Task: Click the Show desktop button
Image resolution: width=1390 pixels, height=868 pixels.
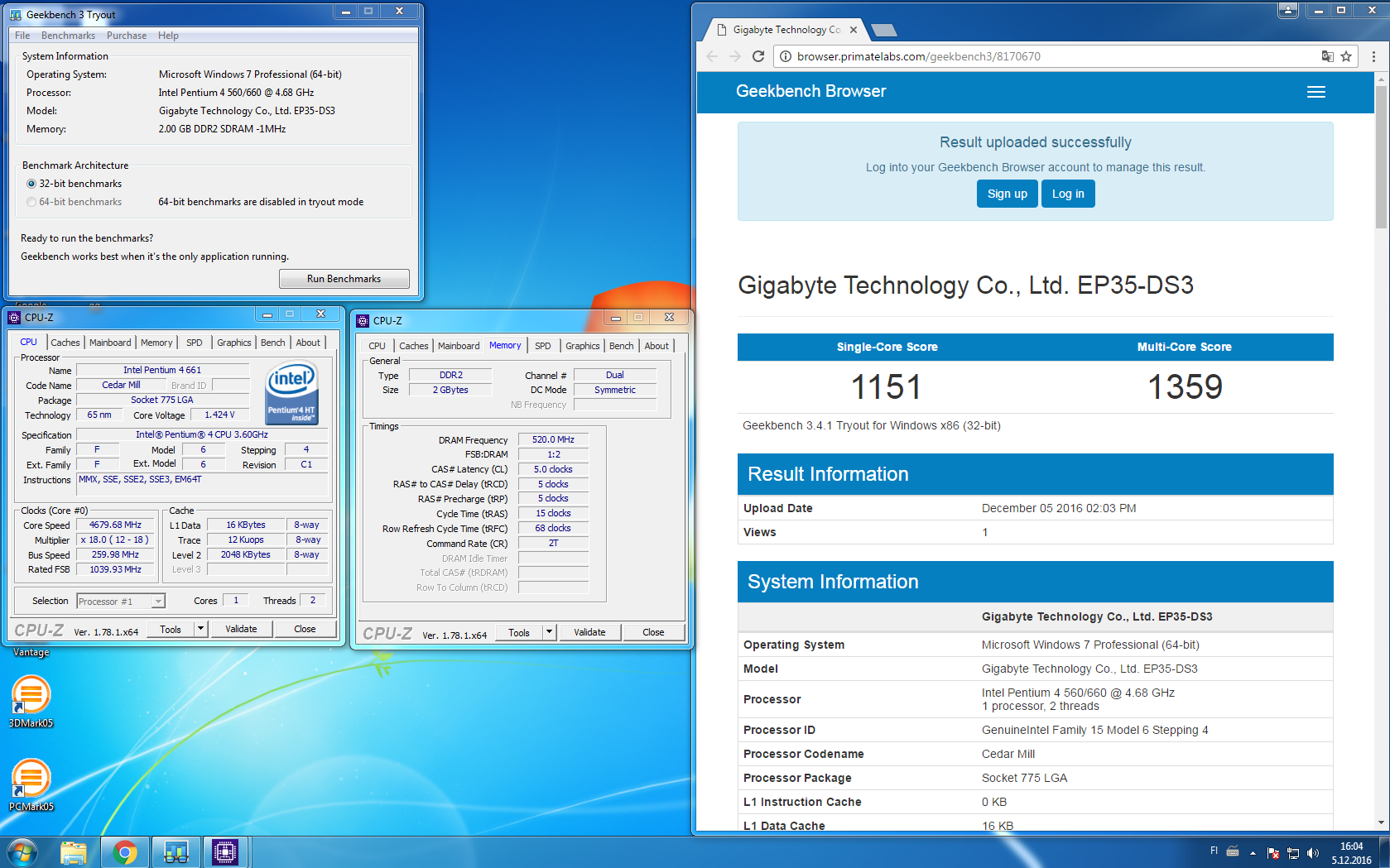Action: (1384, 852)
